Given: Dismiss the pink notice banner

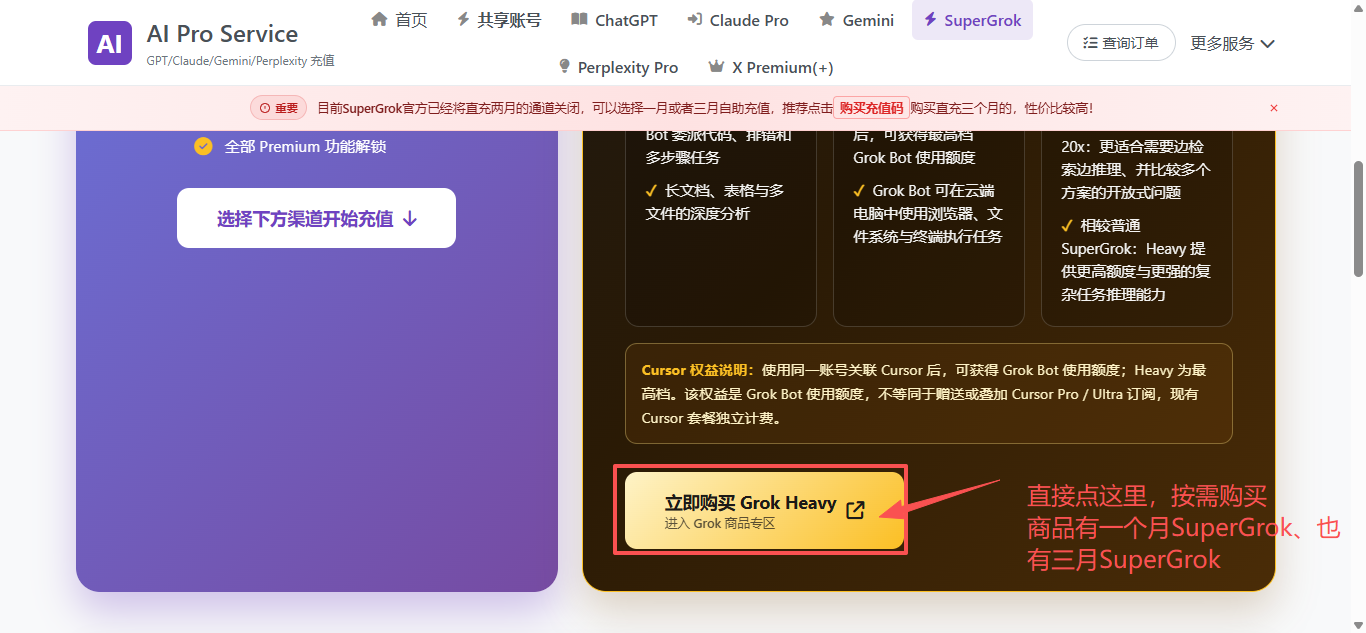Looking at the screenshot, I should click(x=1274, y=108).
